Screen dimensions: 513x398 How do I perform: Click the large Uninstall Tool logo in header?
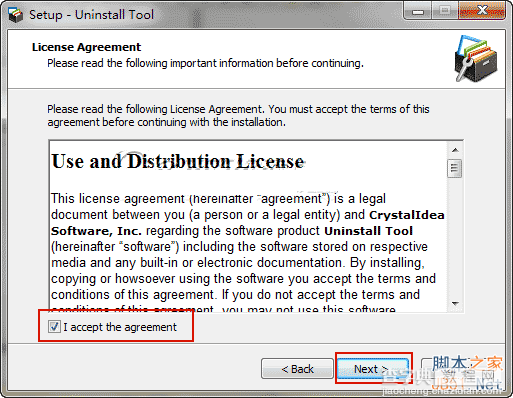pos(476,59)
